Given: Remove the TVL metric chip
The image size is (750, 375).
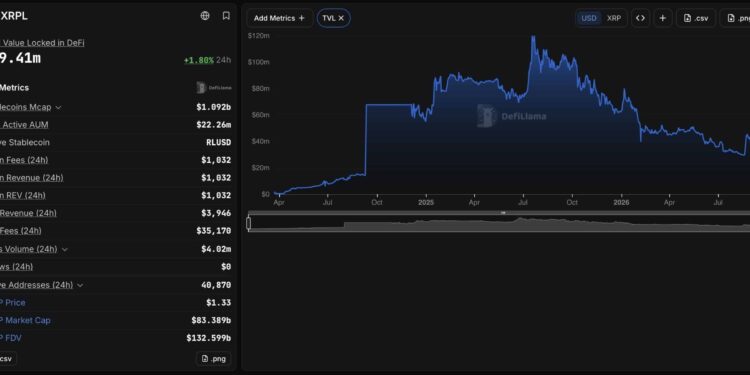Looking at the screenshot, I should (341, 18).
